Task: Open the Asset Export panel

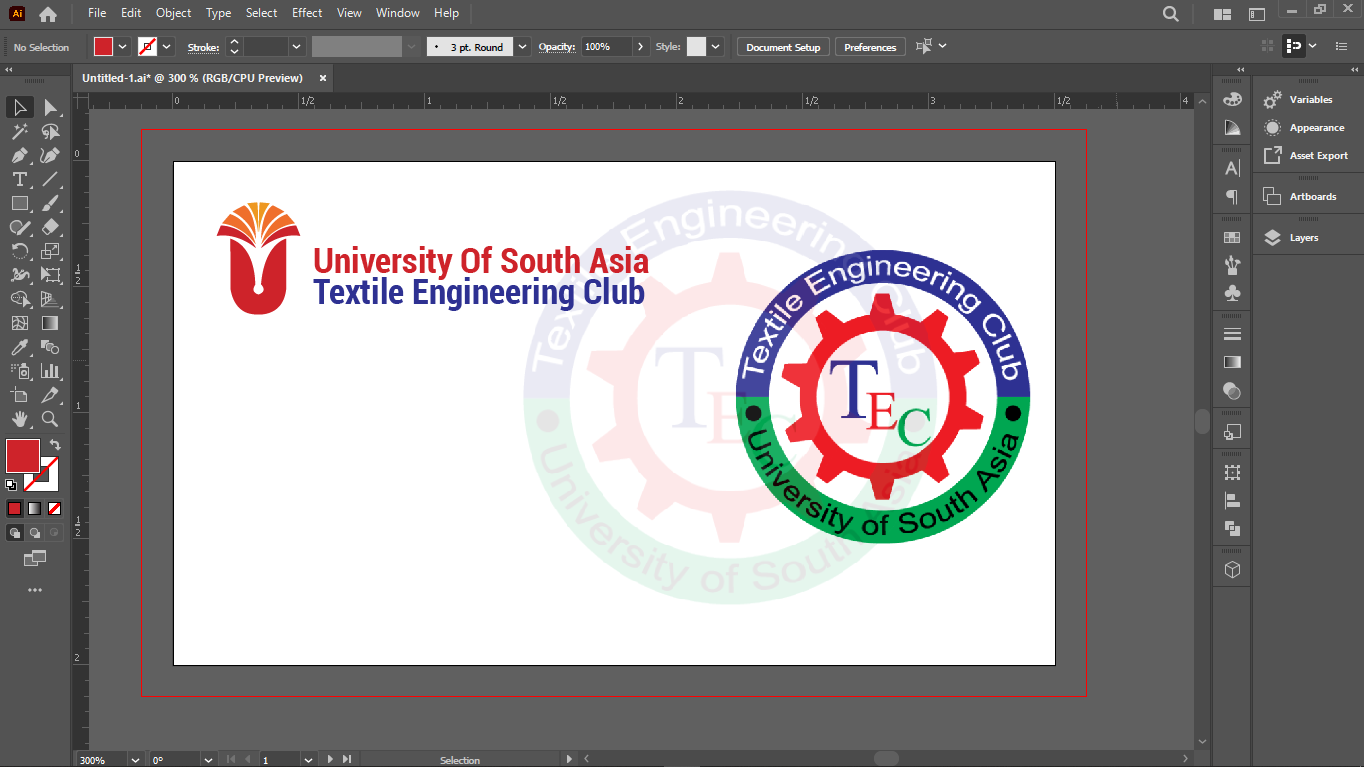Action: pos(1304,156)
